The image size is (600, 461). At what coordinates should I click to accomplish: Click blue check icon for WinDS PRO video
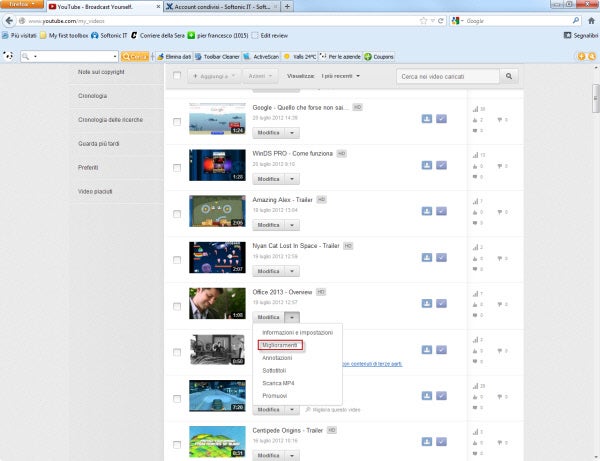coord(441,165)
